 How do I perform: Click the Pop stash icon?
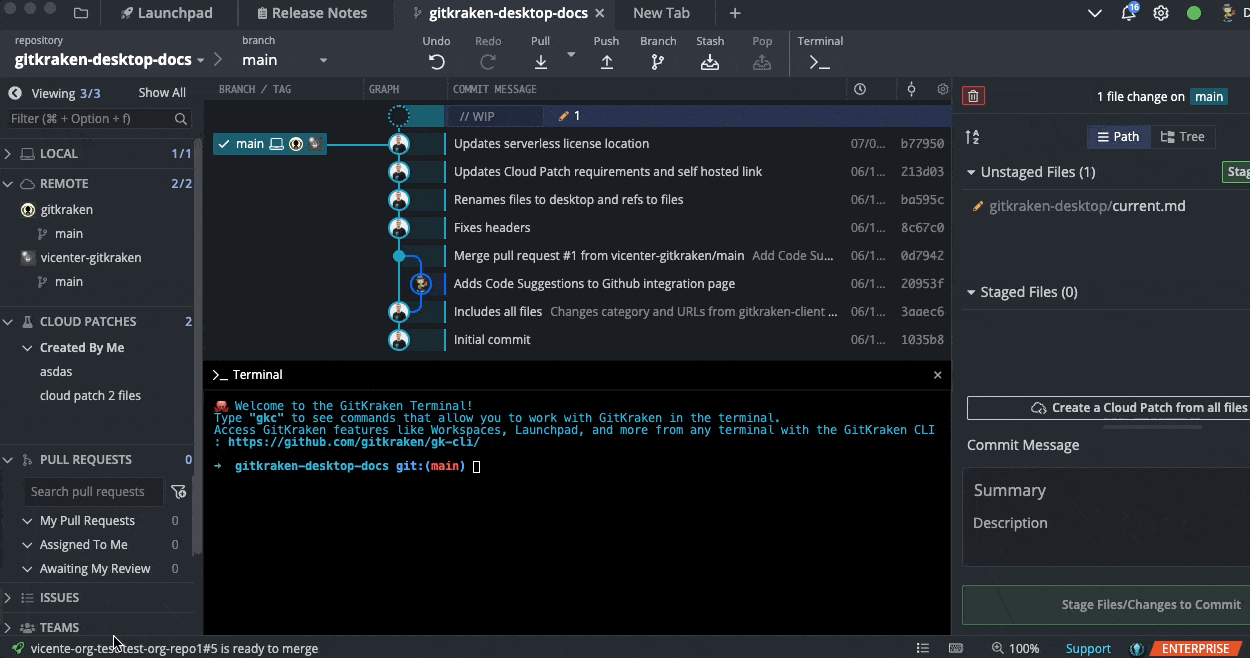(x=762, y=62)
